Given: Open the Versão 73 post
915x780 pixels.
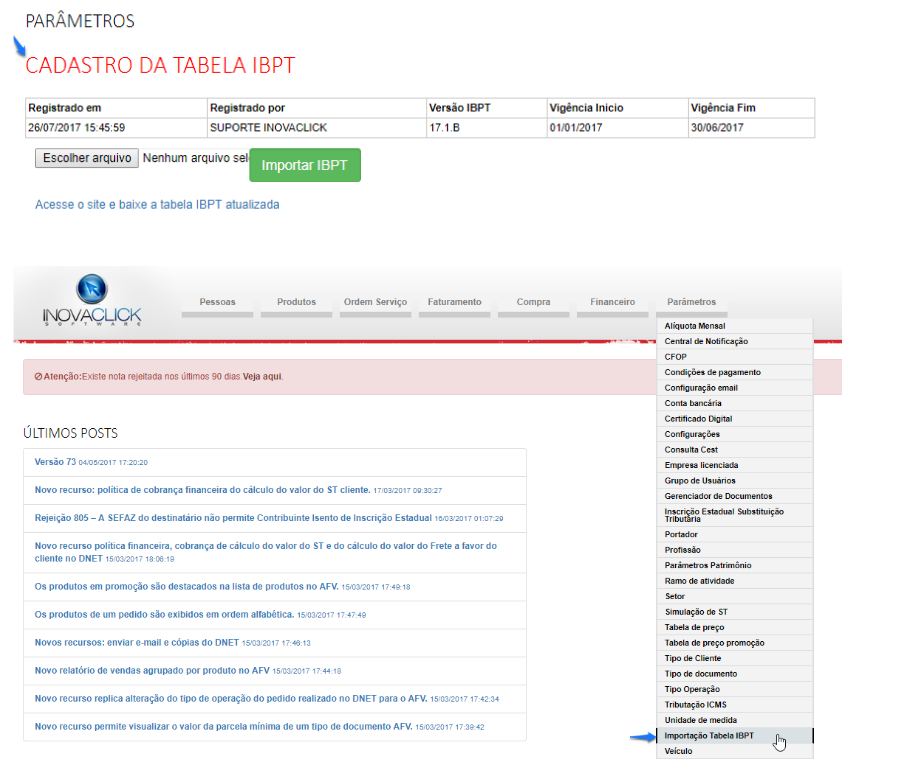Looking at the screenshot, I should tap(55, 462).
